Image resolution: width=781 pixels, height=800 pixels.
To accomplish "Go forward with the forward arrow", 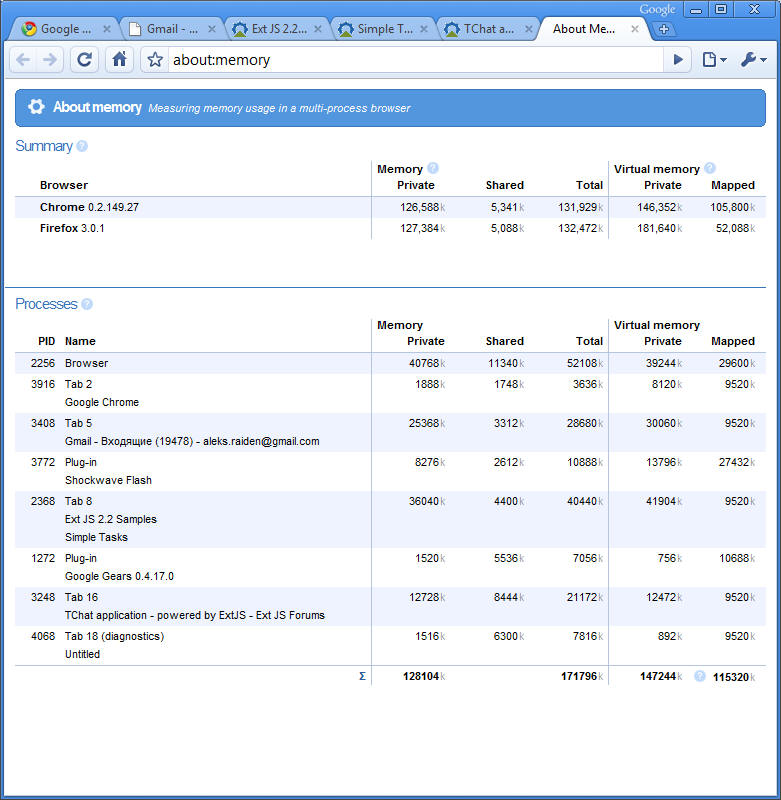I will [49, 60].
